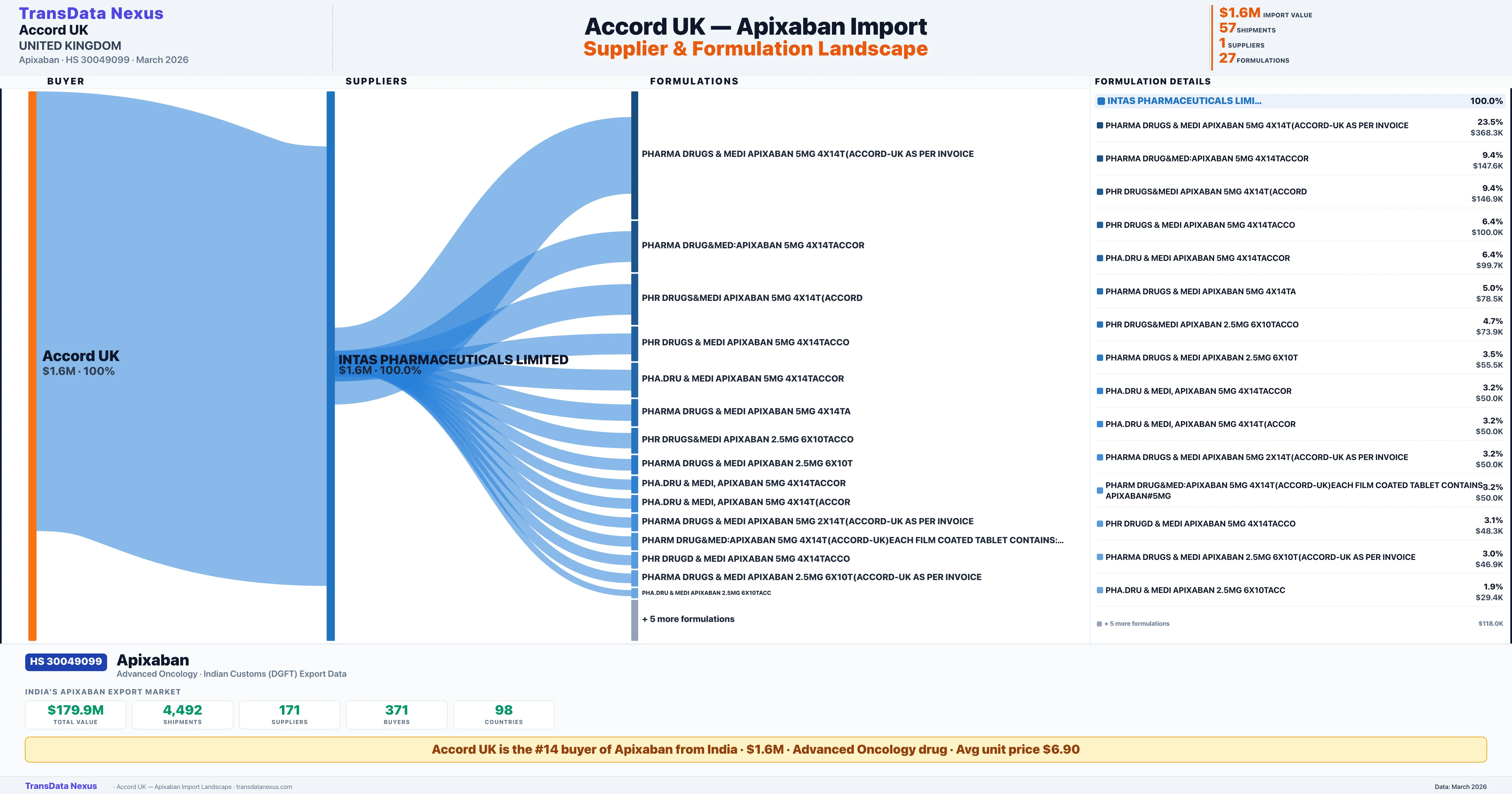Viewport: 1512px width, 794px height.
Task: Click the orange Accord UK buyer node bar
Action: click(31, 364)
